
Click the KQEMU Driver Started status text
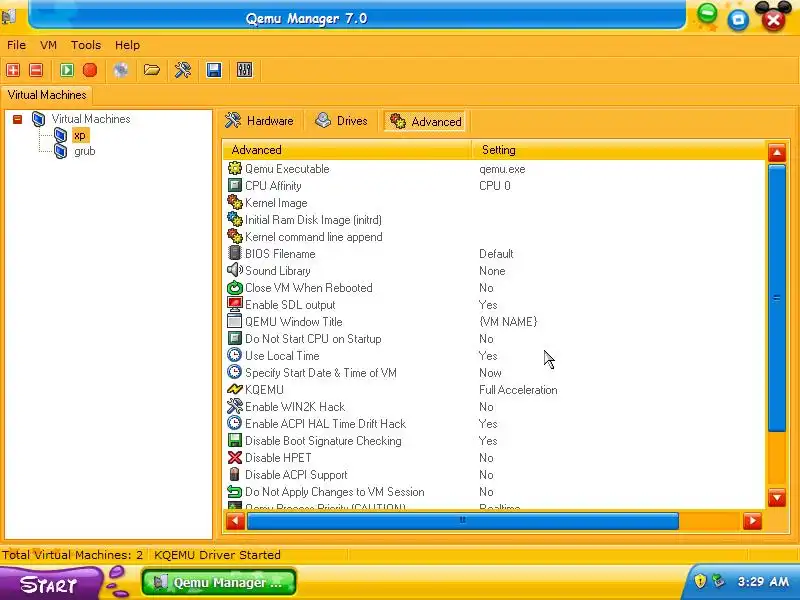point(217,555)
